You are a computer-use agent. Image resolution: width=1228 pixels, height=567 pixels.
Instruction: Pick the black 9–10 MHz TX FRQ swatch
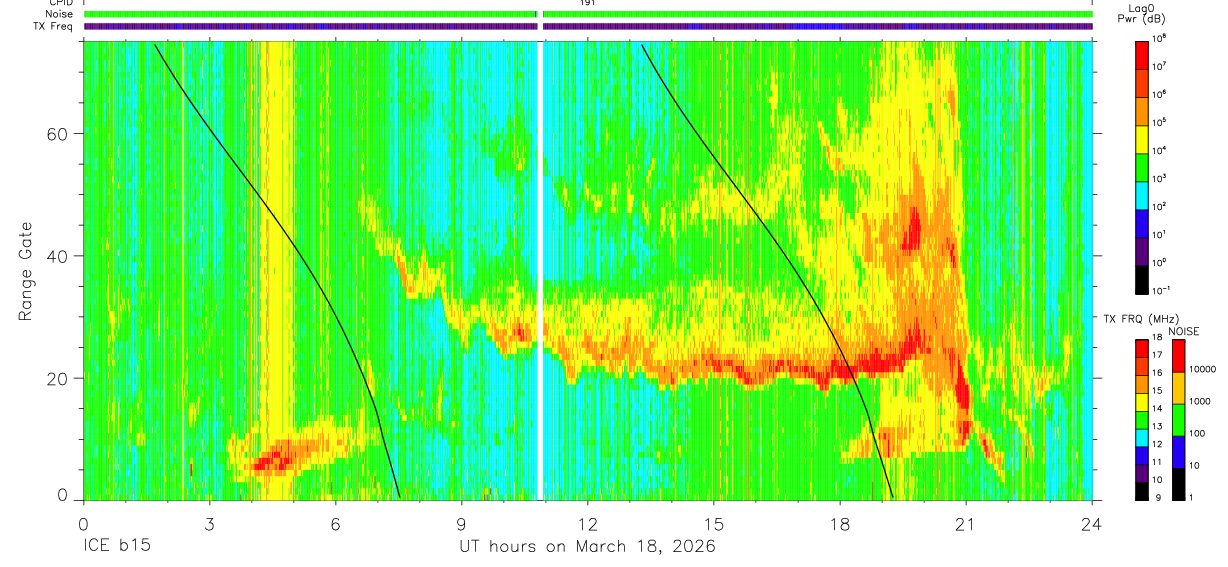coord(1142,491)
